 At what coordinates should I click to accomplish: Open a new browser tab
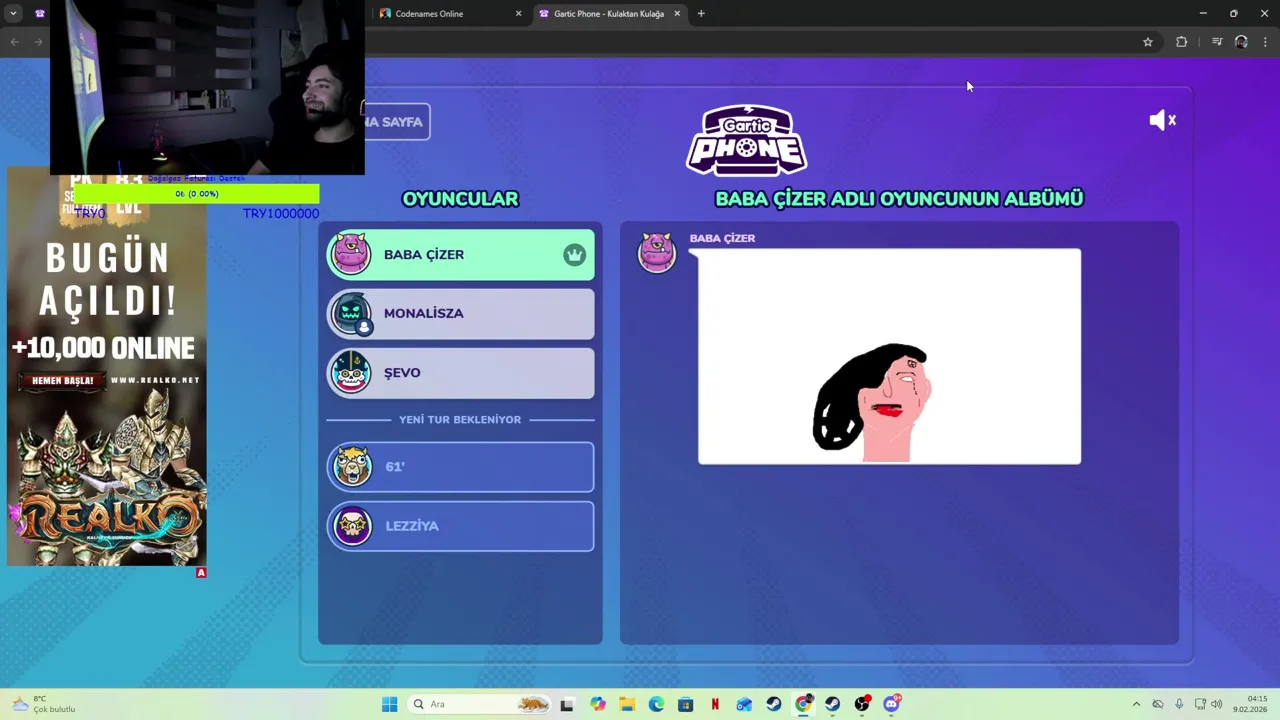coord(701,14)
